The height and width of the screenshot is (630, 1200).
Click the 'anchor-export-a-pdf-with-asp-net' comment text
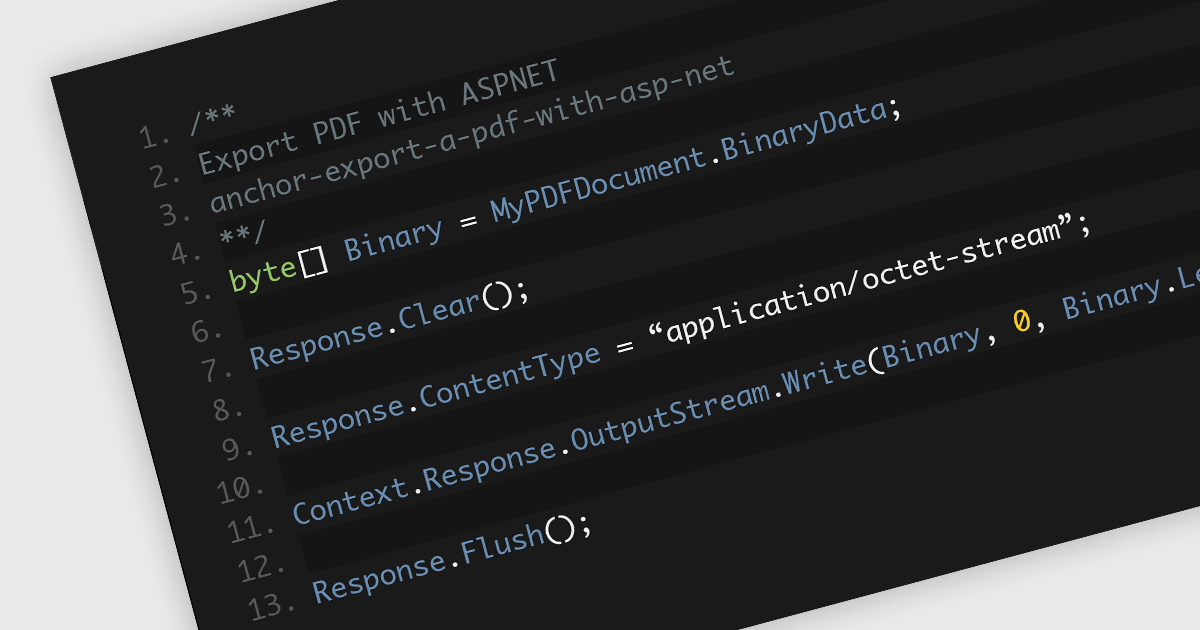pyautogui.click(x=471, y=135)
